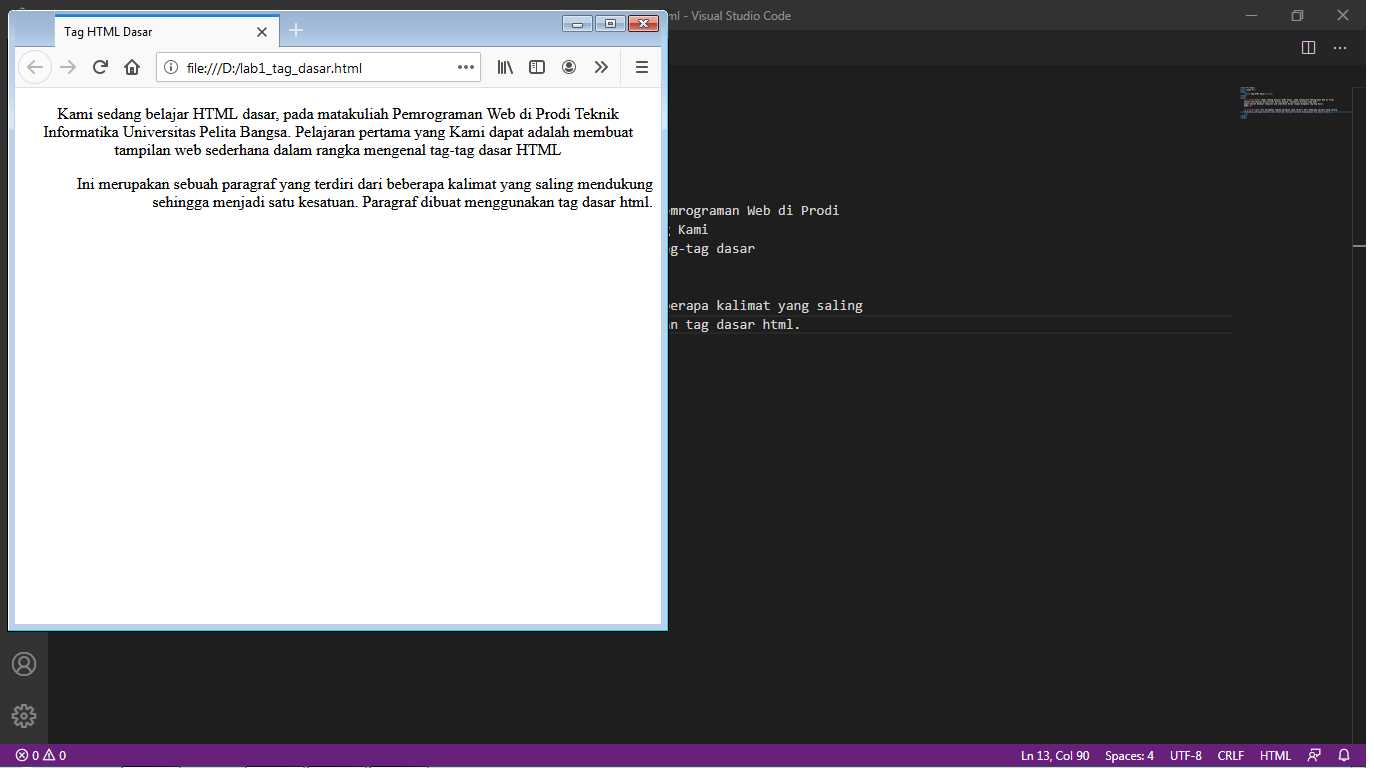This screenshot has width=1374, height=776.
Task: Select UTF-8 encoding in status bar
Action: 1186,756
